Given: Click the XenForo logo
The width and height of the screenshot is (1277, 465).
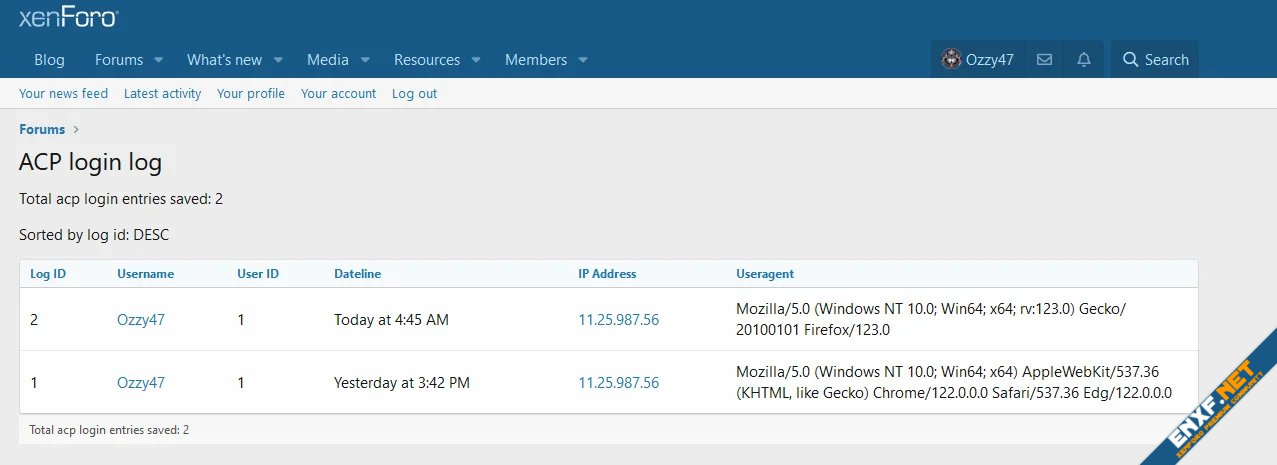Looking at the screenshot, I should pos(68,17).
